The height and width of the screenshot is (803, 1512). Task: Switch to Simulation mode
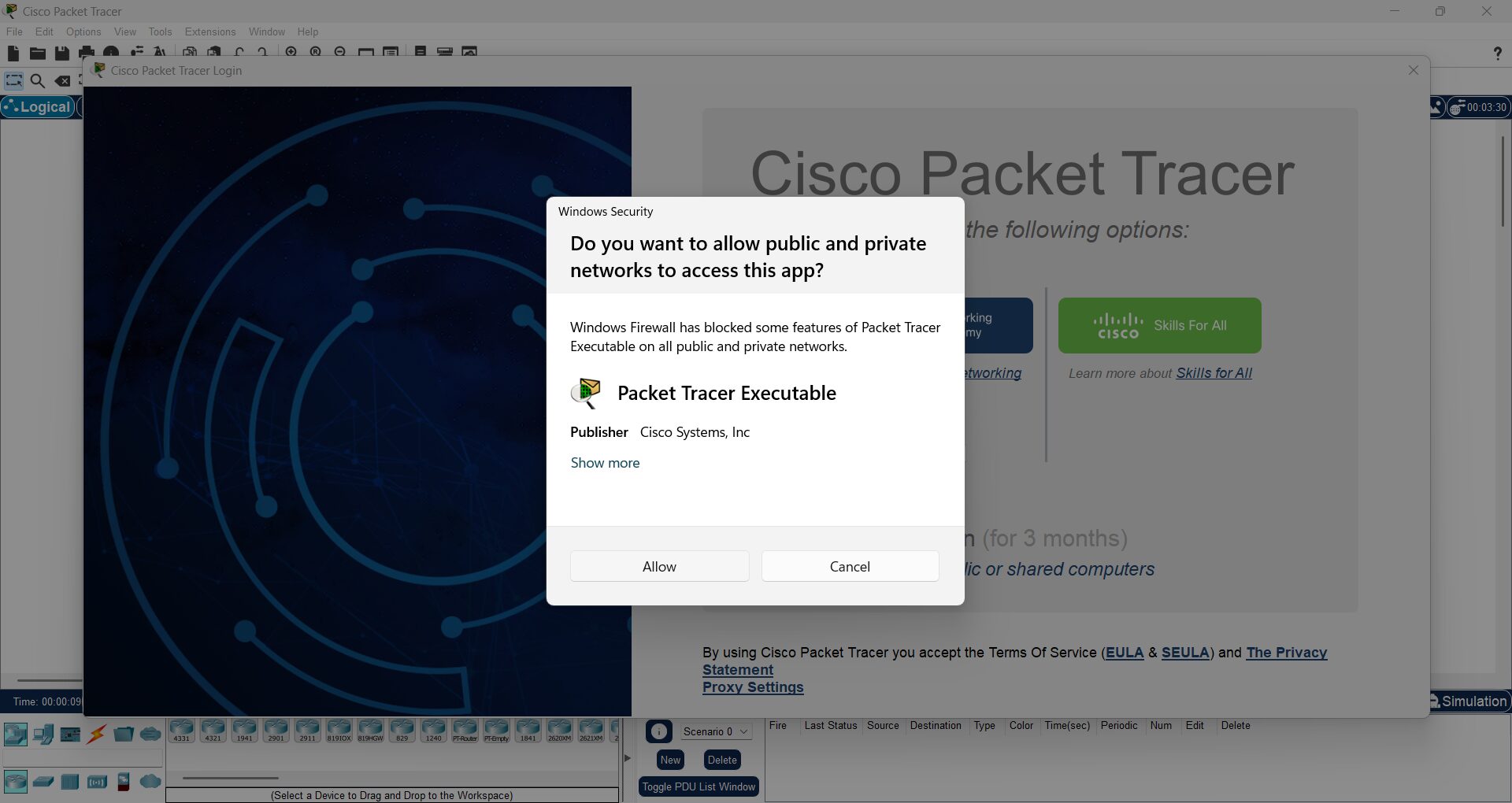1470,701
